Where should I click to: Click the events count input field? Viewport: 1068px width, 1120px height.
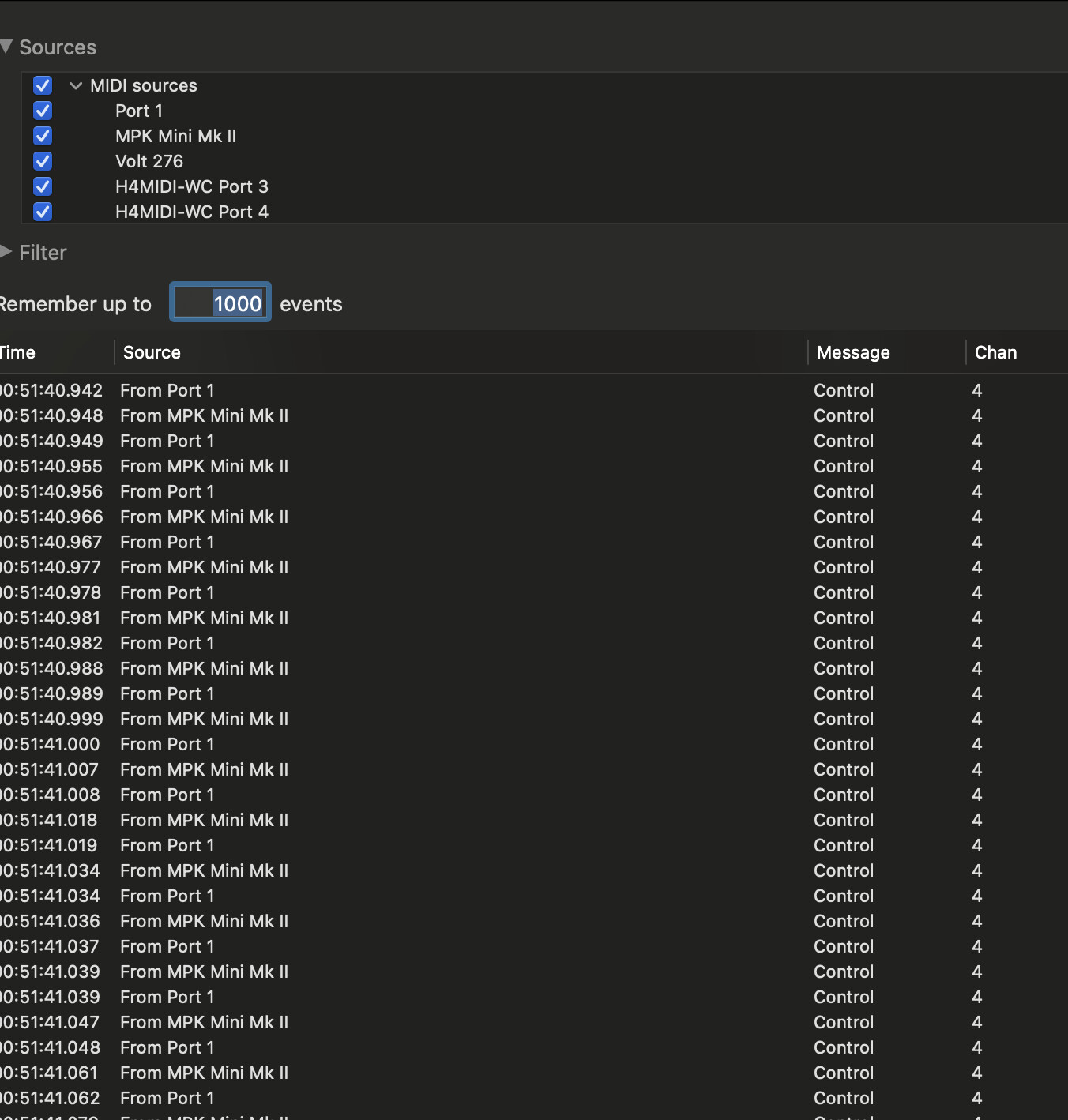pyautogui.click(x=220, y=303)
